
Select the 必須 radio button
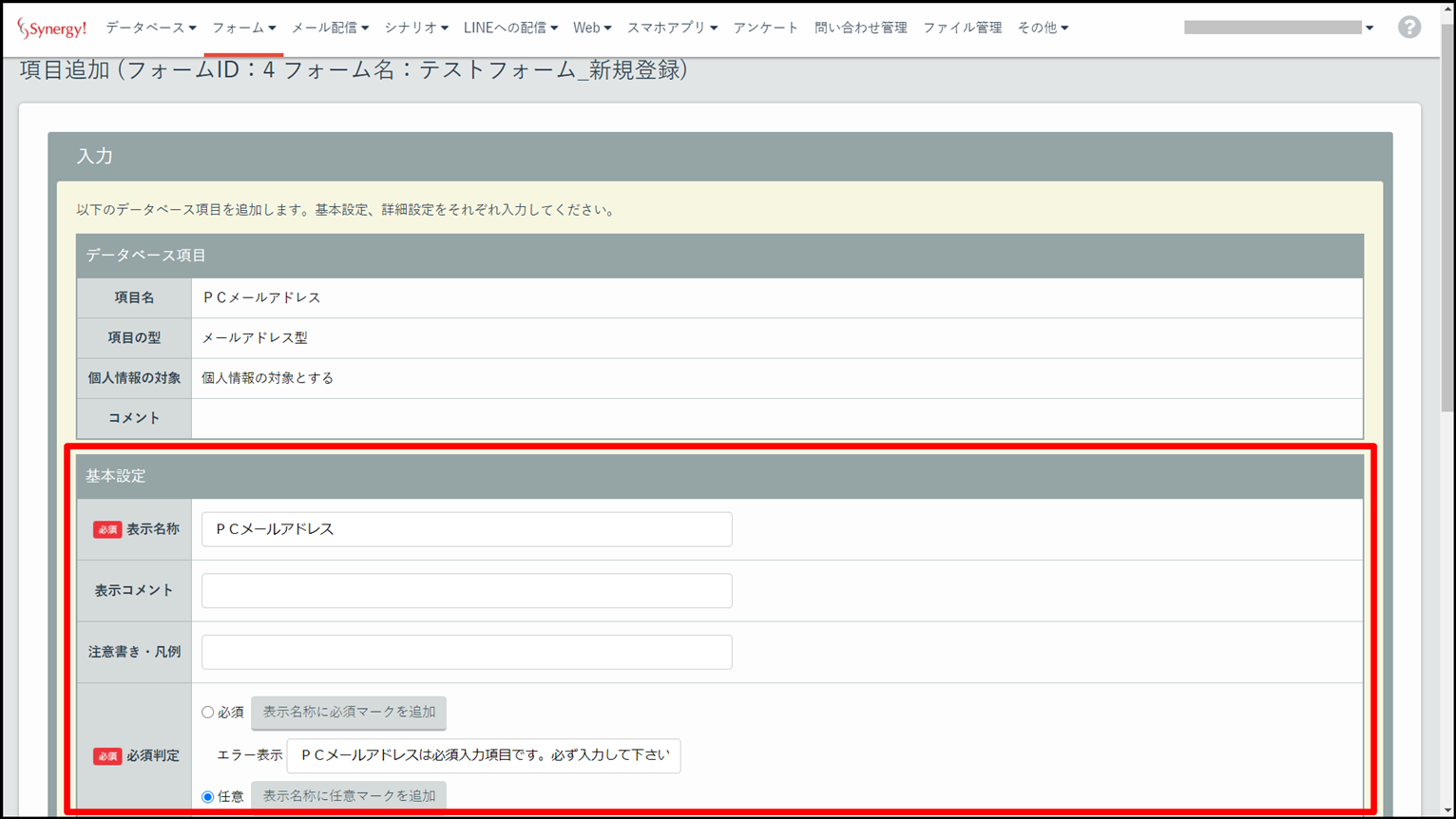(x=207, y=713)
